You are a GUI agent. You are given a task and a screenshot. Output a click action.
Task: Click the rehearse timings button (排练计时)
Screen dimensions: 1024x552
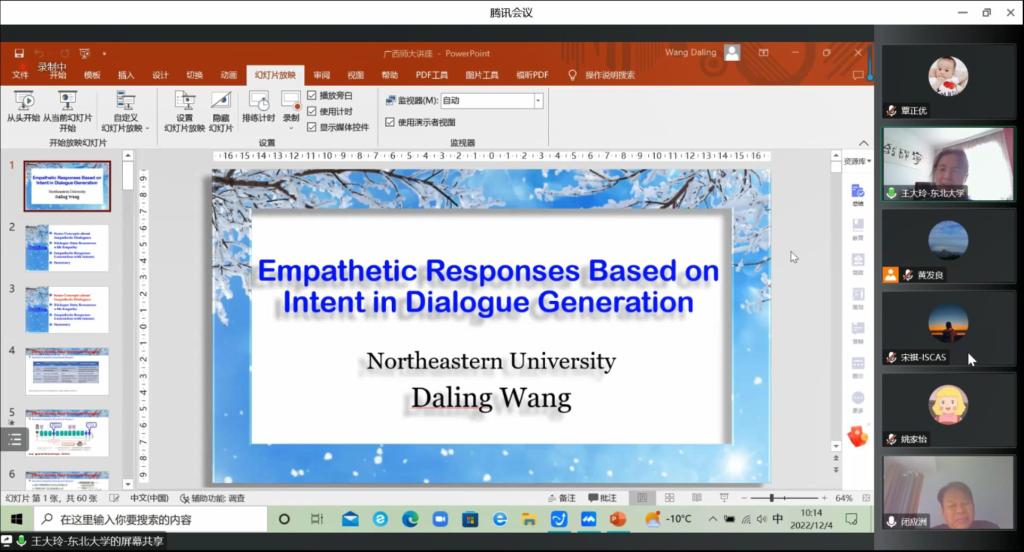point(258,107)
